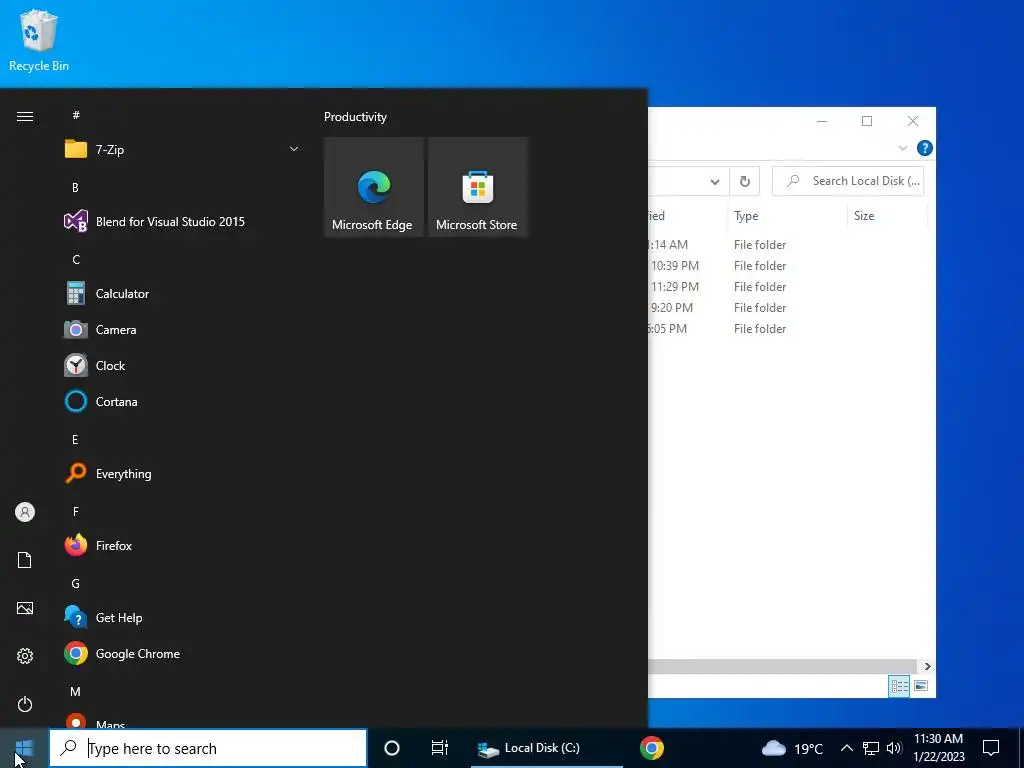Open Firefox from the app list
The width and height of the screenshot is (1024, 768).
(182, 545)
